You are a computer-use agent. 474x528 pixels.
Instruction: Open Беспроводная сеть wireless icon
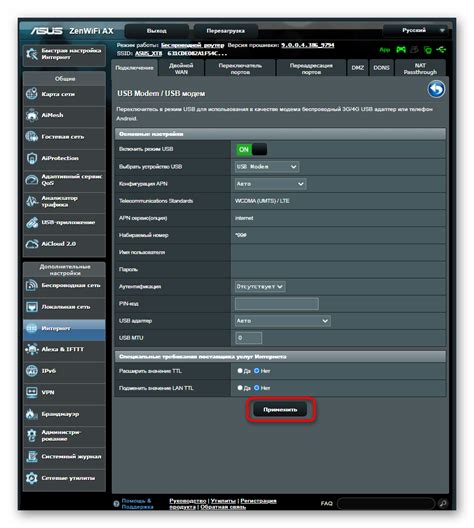32,286
